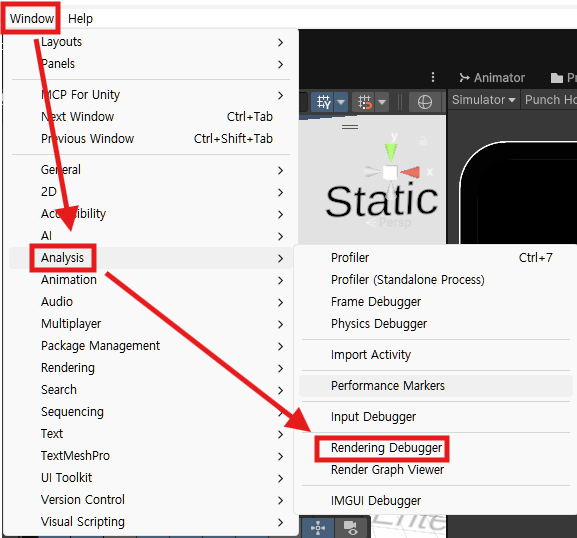Viewport: 577px width, 538px height.
Task: Expand the AI submenu
Action: [151, 236]
